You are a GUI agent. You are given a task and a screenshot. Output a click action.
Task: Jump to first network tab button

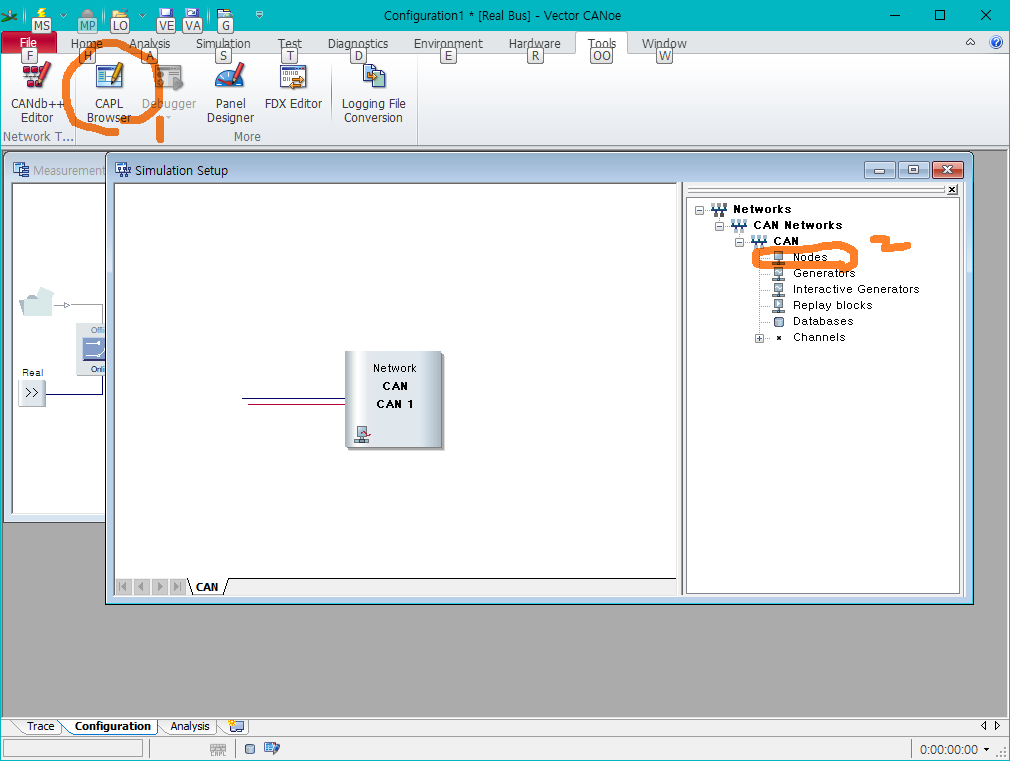point(123,587)
